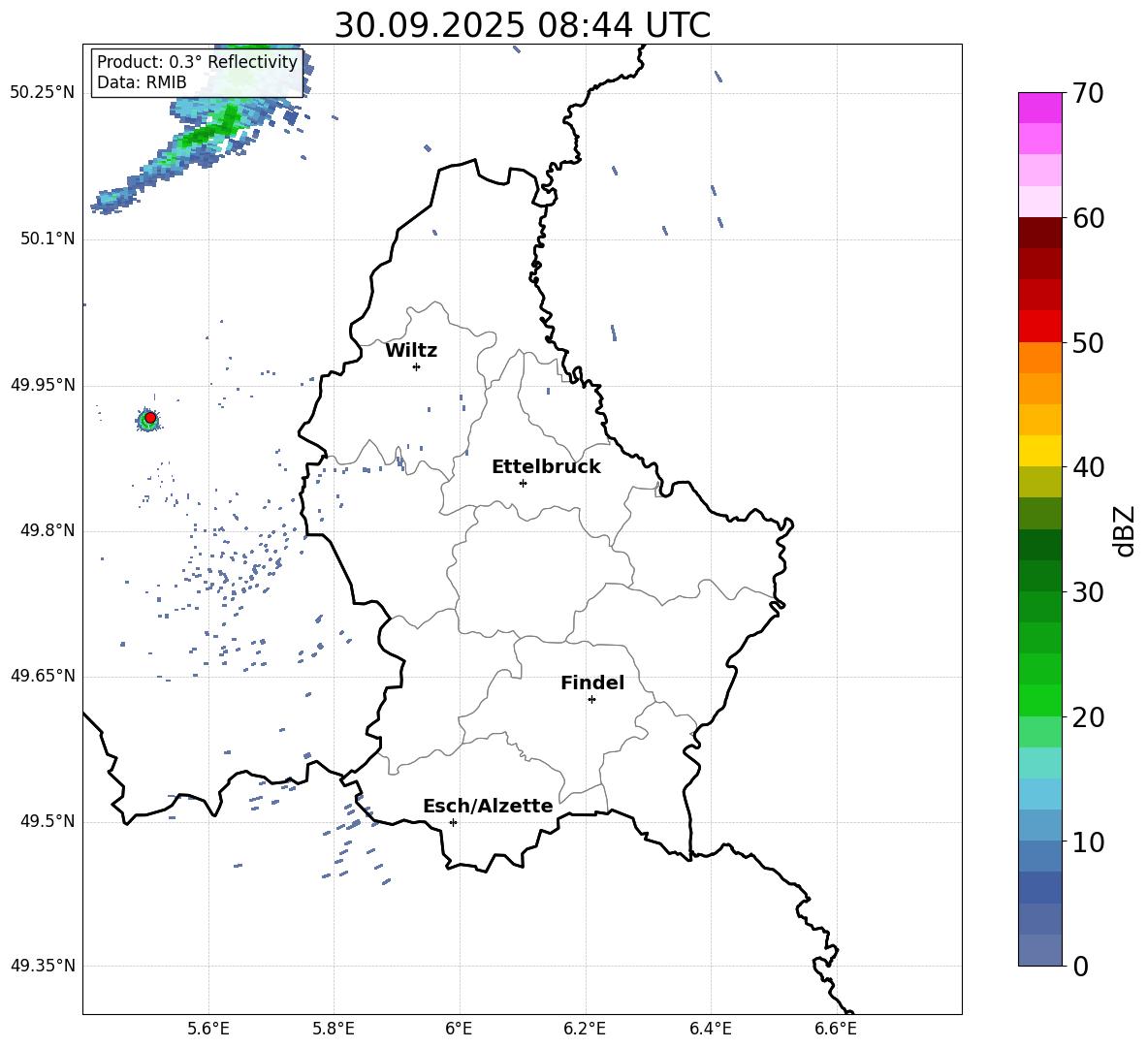This screenshot has width=1148, height=1048.
Task: Click the magenta colorbar segment below 70
Action: click(1039, 109)
